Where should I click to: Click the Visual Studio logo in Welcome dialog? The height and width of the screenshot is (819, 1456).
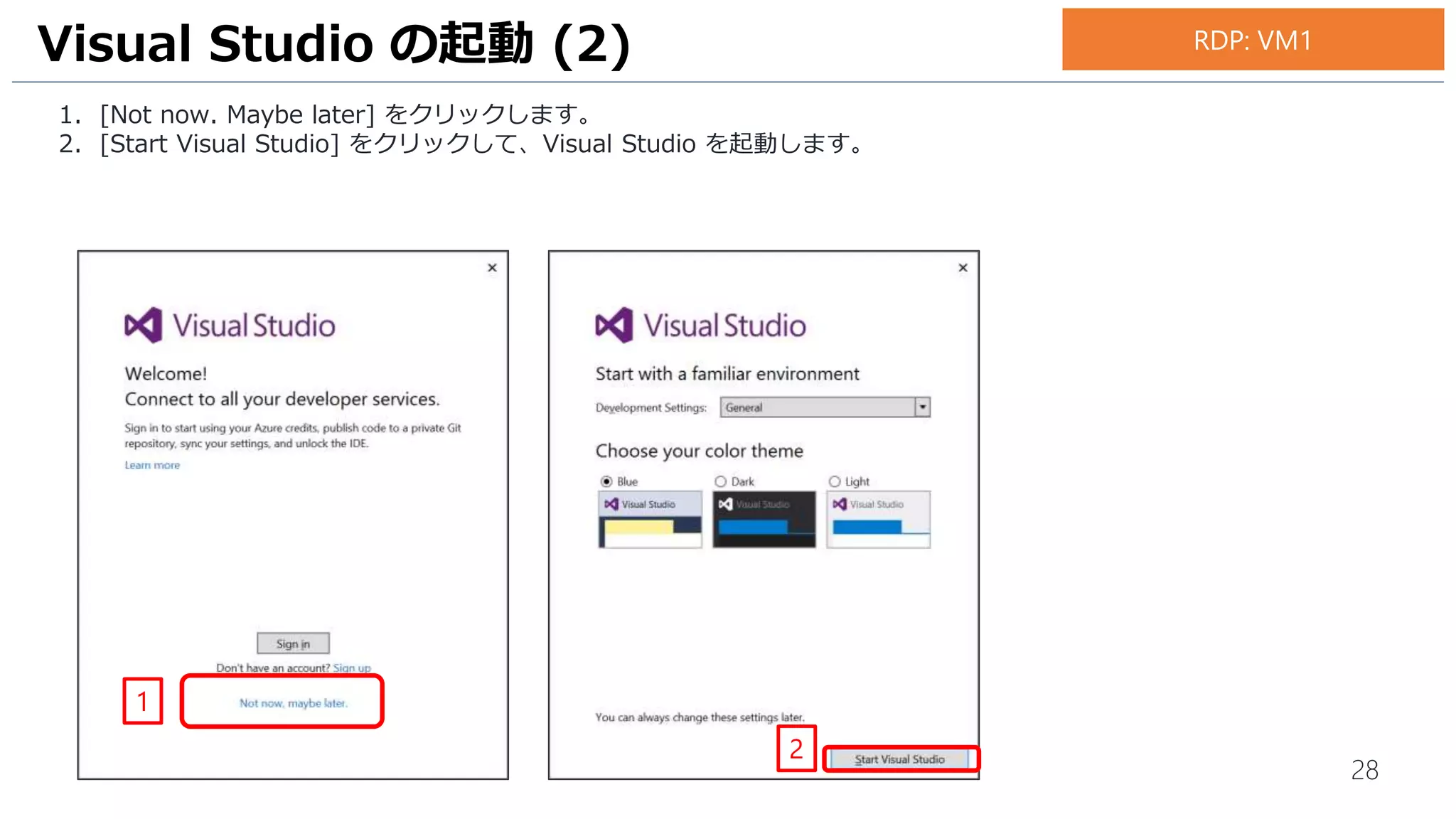pyautogui.click(x=230, y=326)
